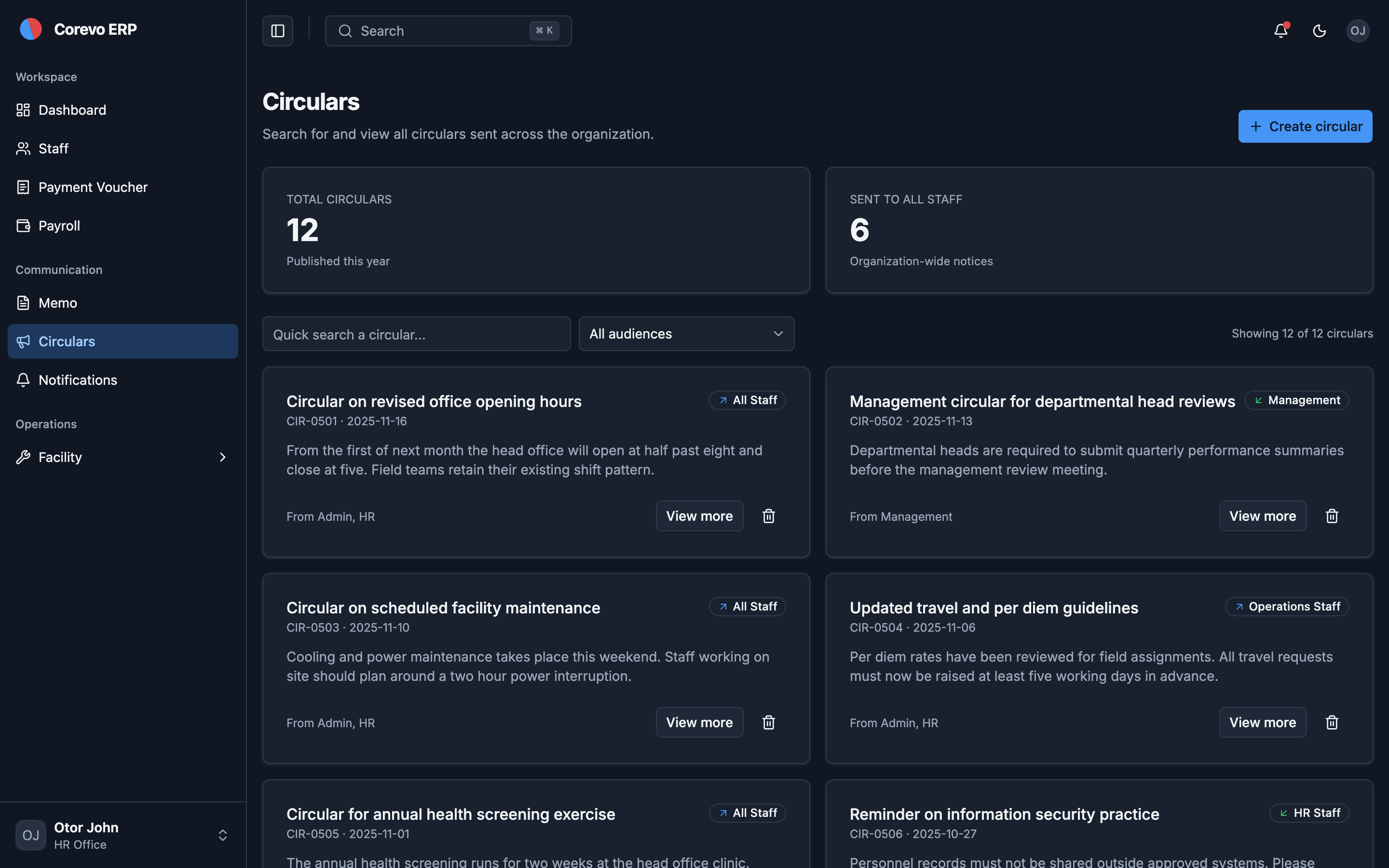Open the notifications bell in the header

[x=1280, y=31]
